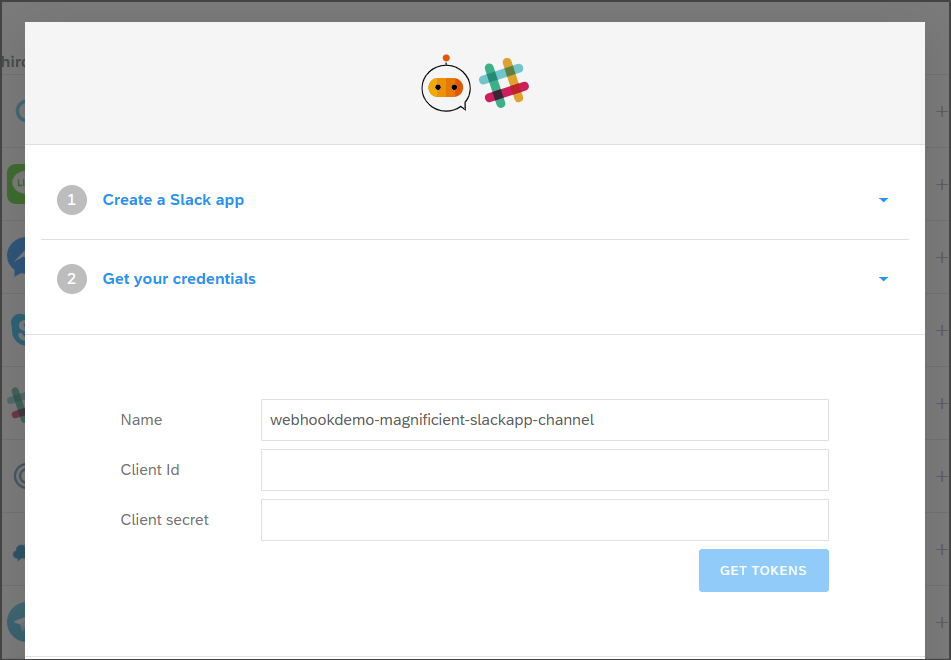Click the orange chatbot robot logo

[446, 84]
